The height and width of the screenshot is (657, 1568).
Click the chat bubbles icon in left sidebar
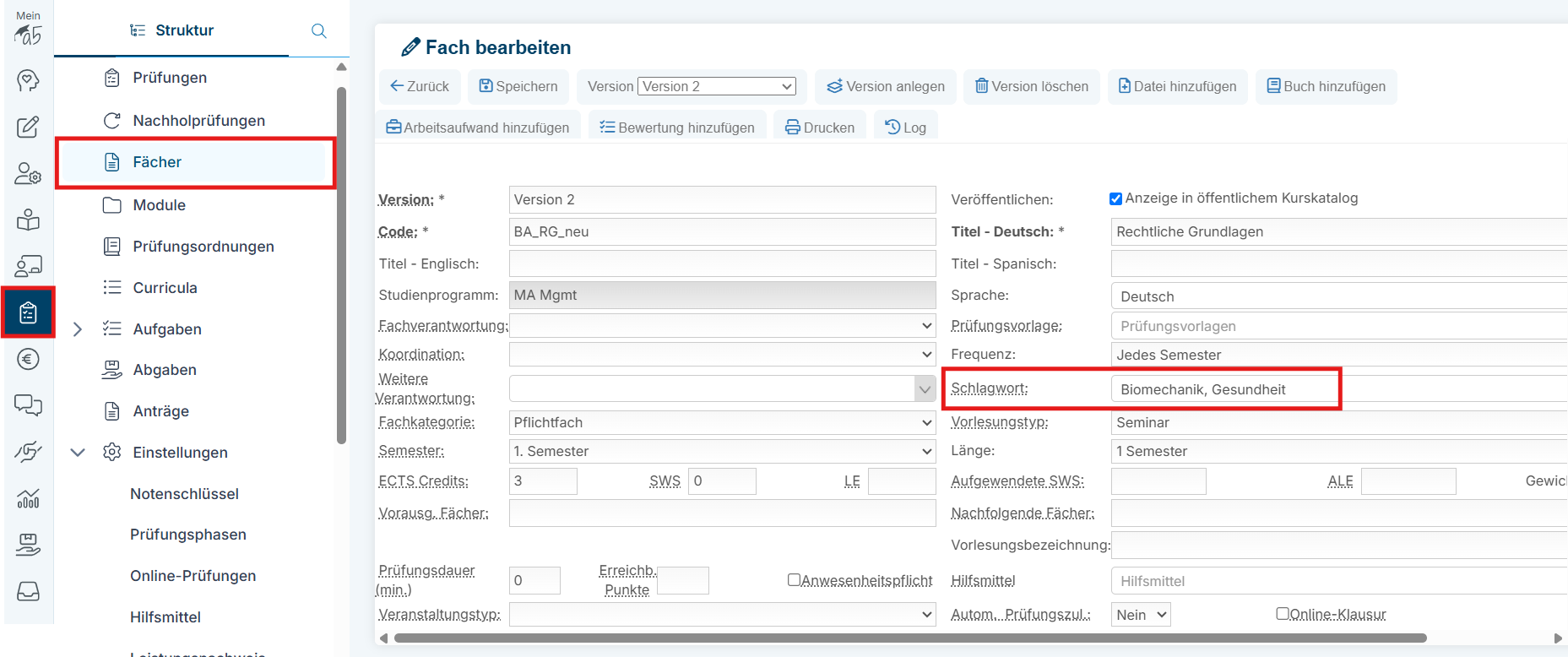click(x=28, y=405)
